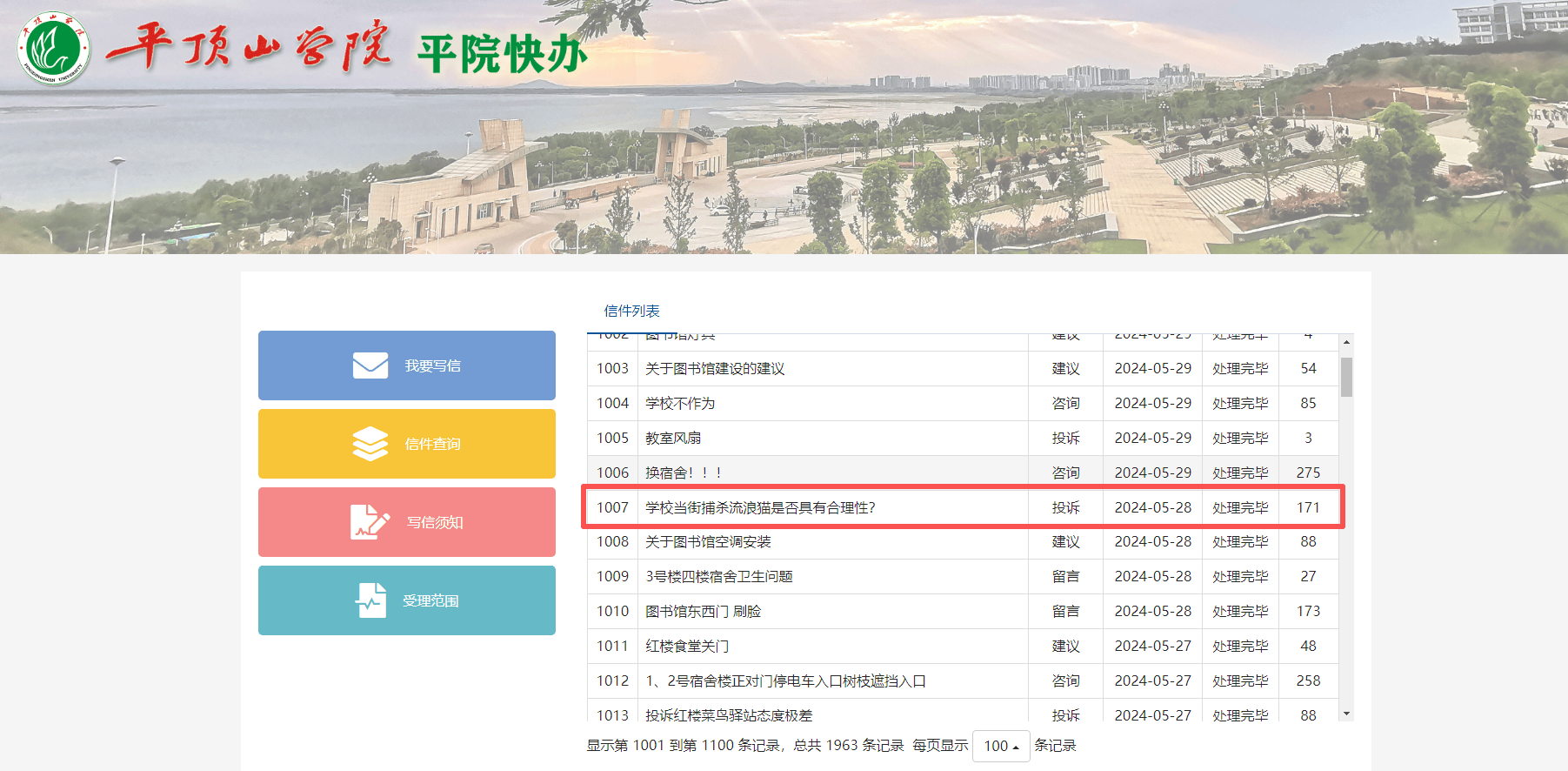Click the Pingdingshan University round logo

pos(54,49)
